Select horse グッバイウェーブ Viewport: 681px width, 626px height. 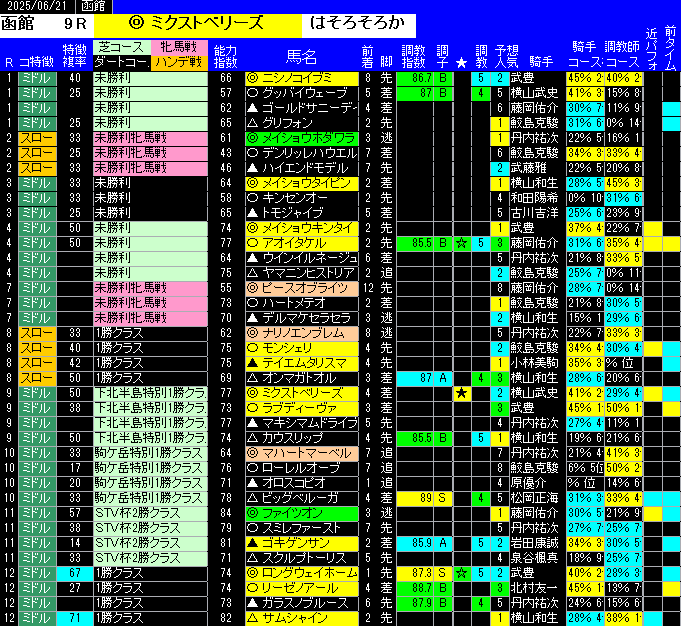[x=302, y=93]
